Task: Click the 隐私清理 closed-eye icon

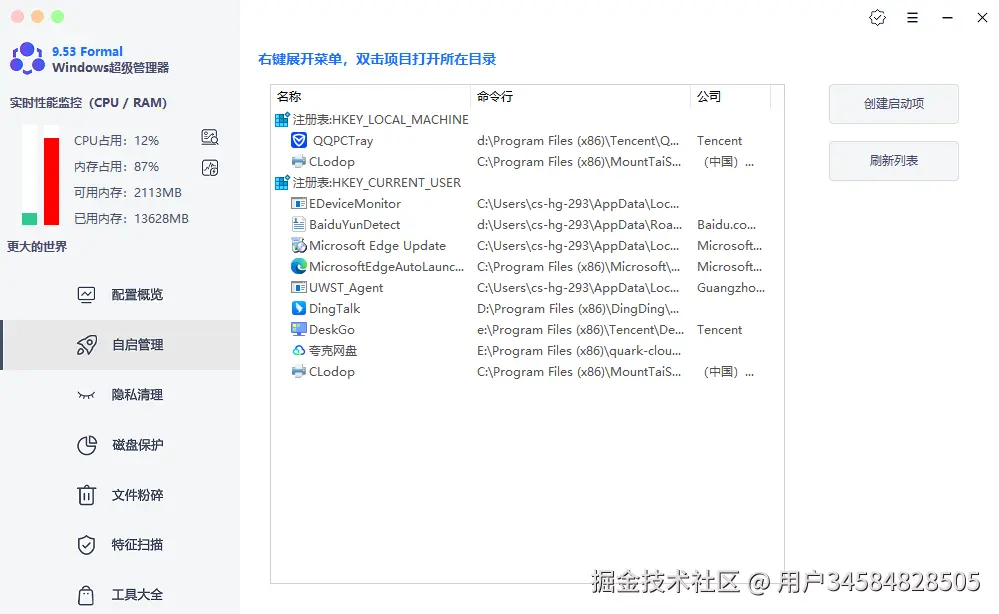Action: coord(86,395)
